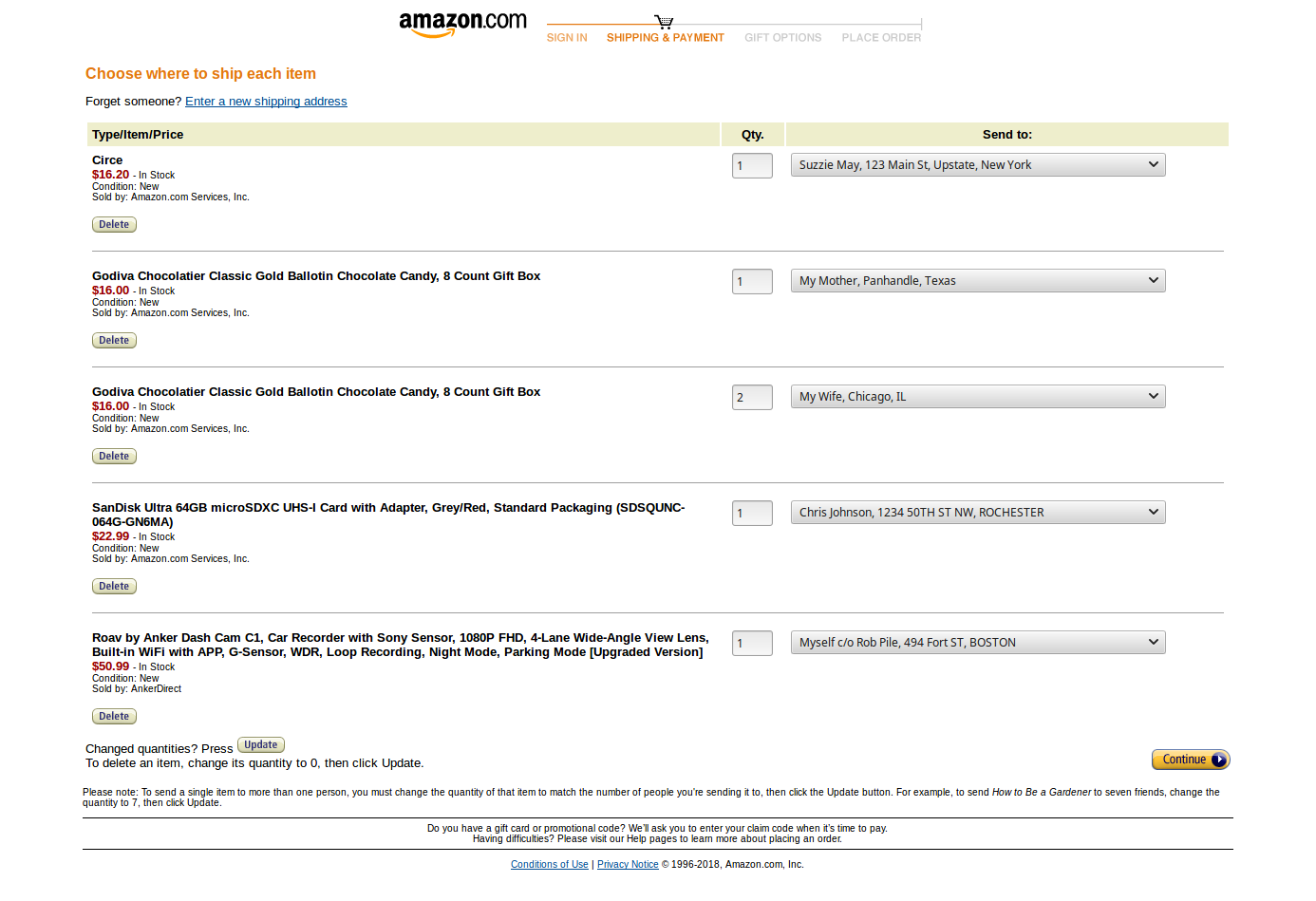
Task: Select the Shipping & Payment step
Action: (665, 38)
